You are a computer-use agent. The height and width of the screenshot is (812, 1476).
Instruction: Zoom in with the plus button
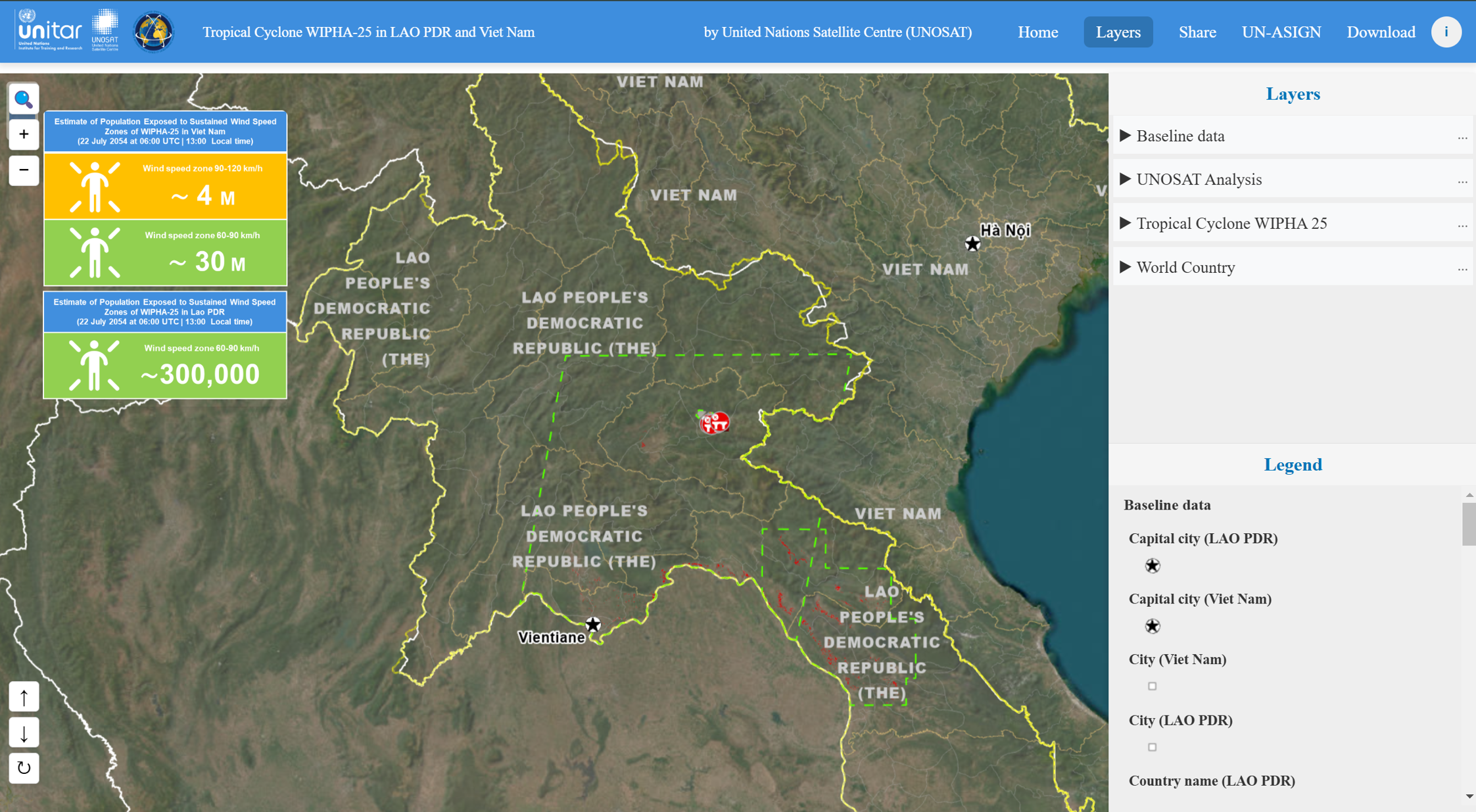(x=24, y=135)
